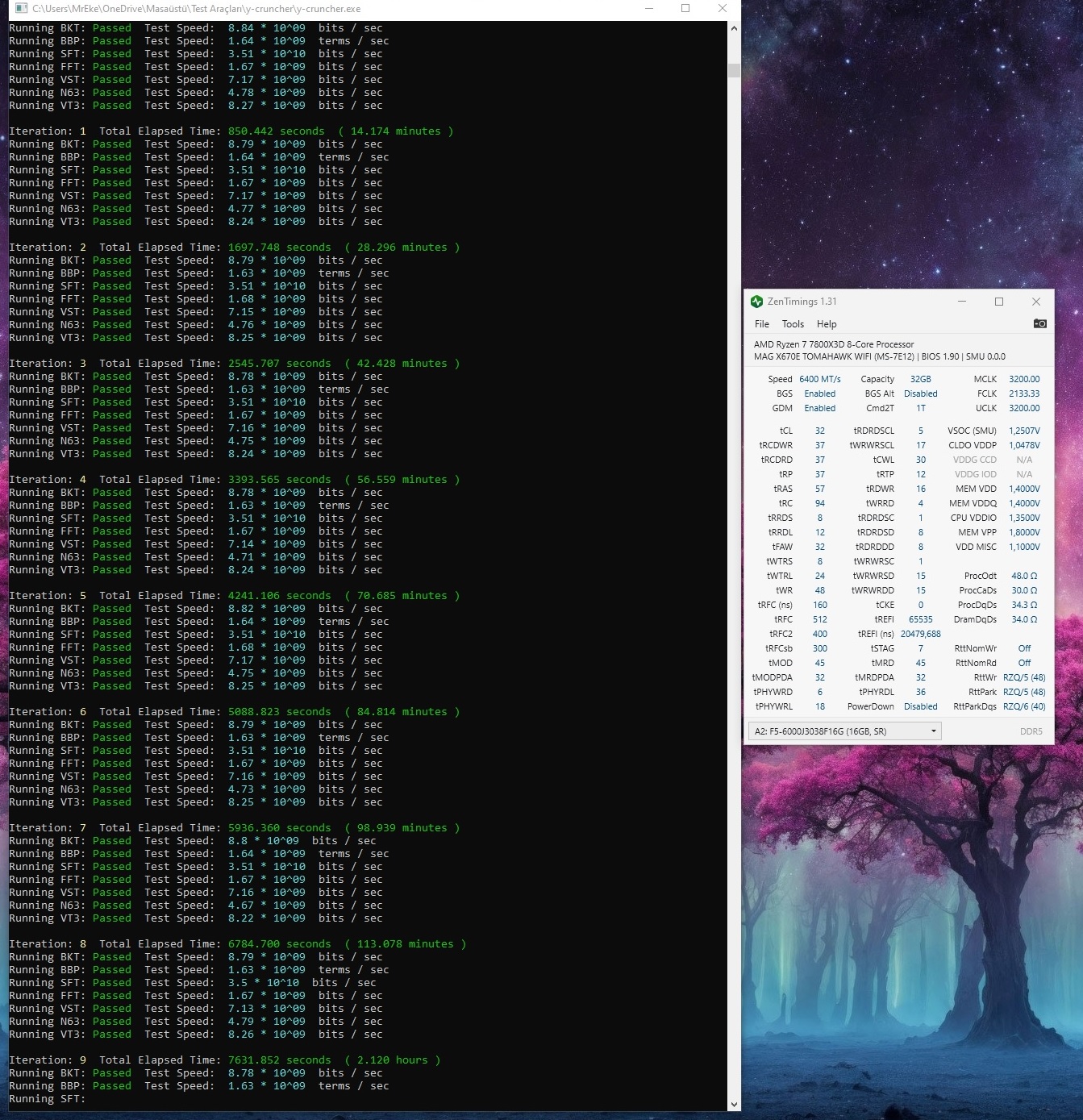
Task: Click the y-cruncher console window icon
Action: point(22,8)
